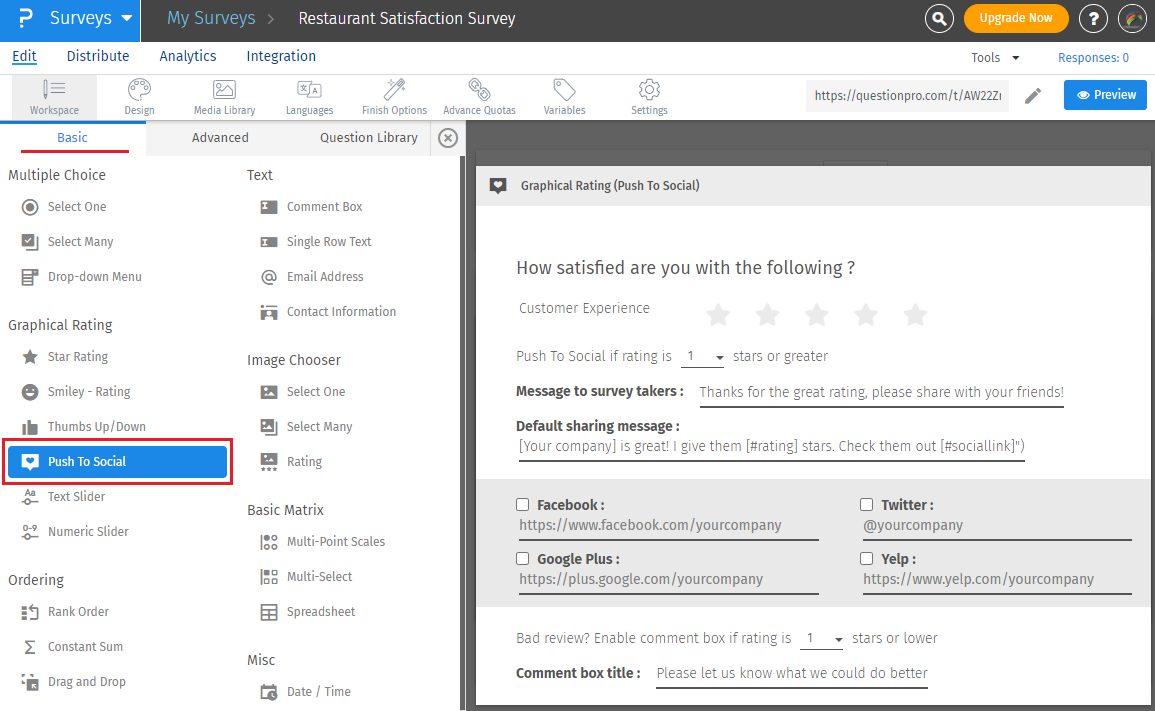The width and height of the screenshot is (1155, 711).
Task: Click the Comment box title field
Action: 792,674
